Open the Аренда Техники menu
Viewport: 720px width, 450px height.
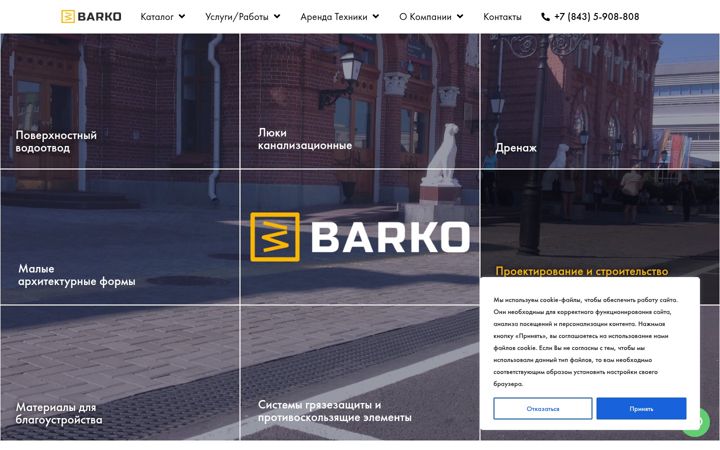coord(334,17)
